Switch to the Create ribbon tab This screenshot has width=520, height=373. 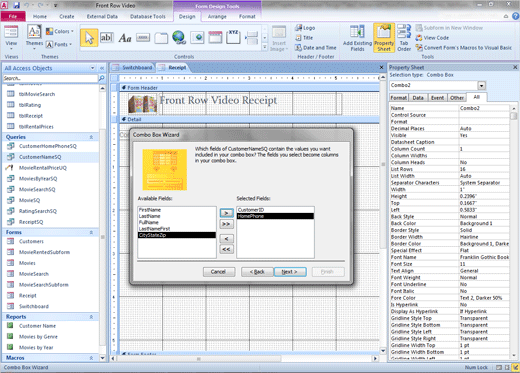point(67,16)
